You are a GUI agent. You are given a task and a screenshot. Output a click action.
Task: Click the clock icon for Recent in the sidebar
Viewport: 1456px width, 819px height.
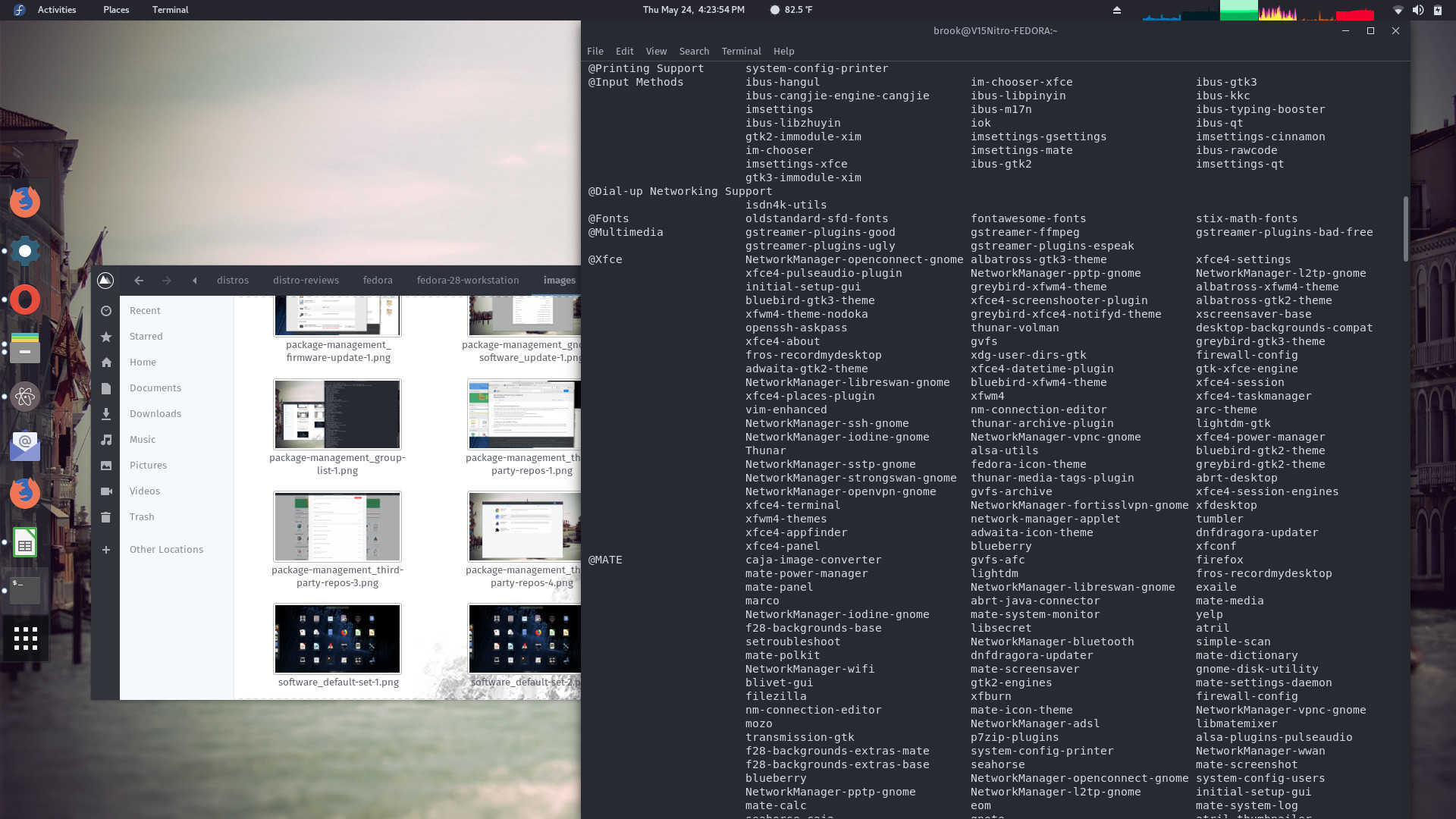106,311
